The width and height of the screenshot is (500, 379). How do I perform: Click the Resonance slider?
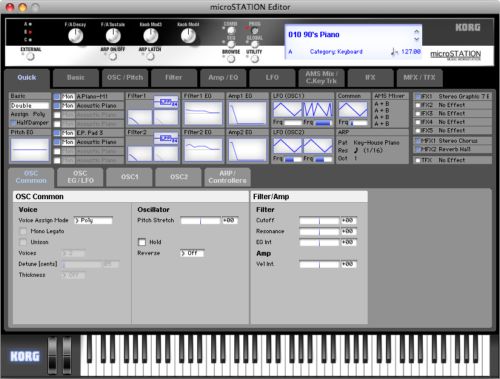tap(319, 231)
